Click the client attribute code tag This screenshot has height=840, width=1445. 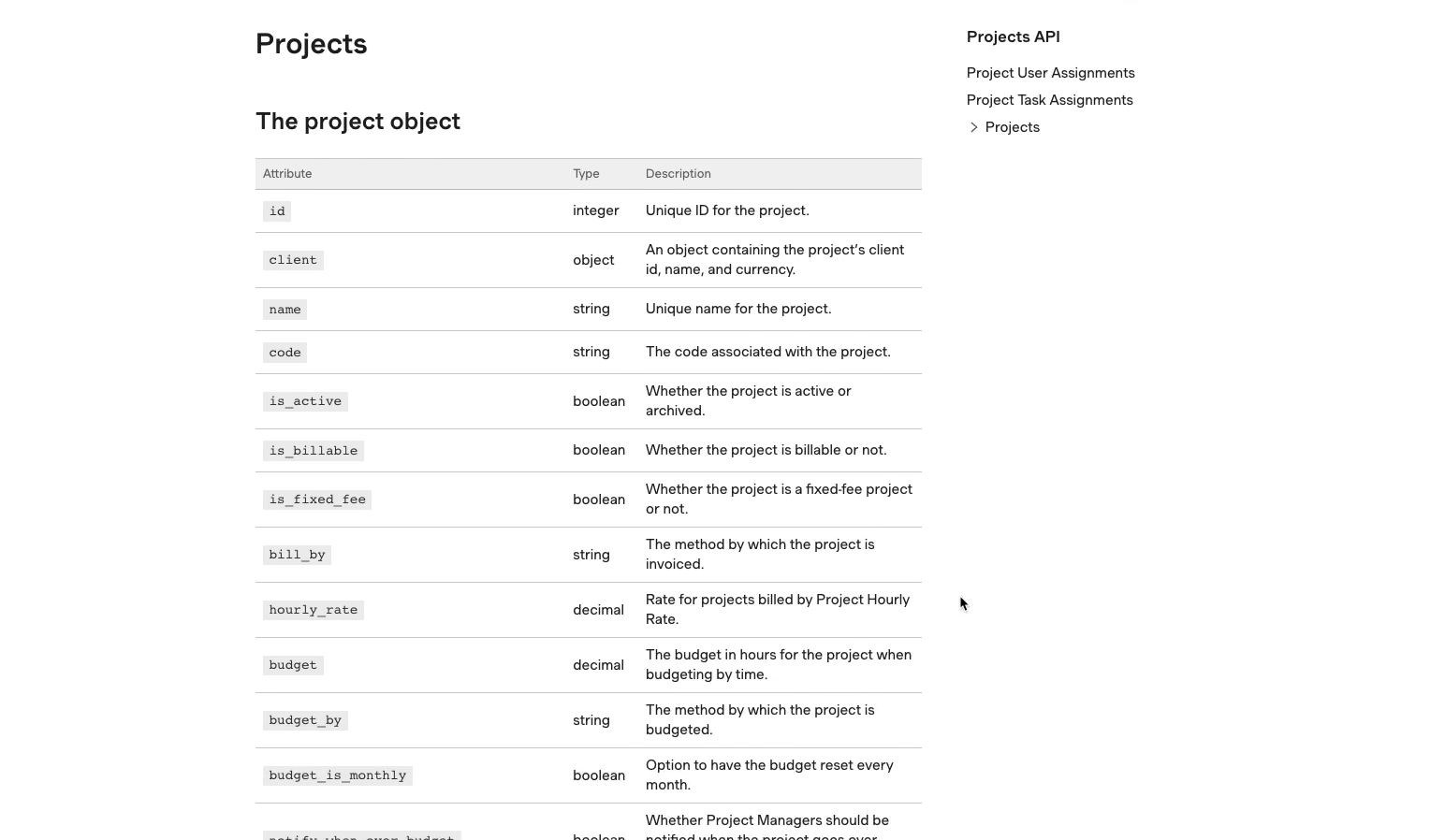(x=293, y=260)
